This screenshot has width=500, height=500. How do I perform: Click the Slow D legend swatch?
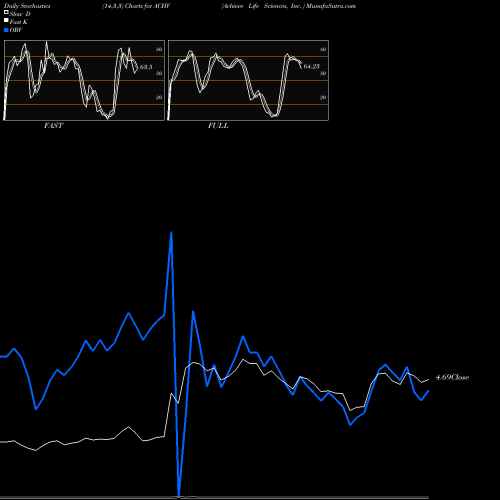pos(6,13)
